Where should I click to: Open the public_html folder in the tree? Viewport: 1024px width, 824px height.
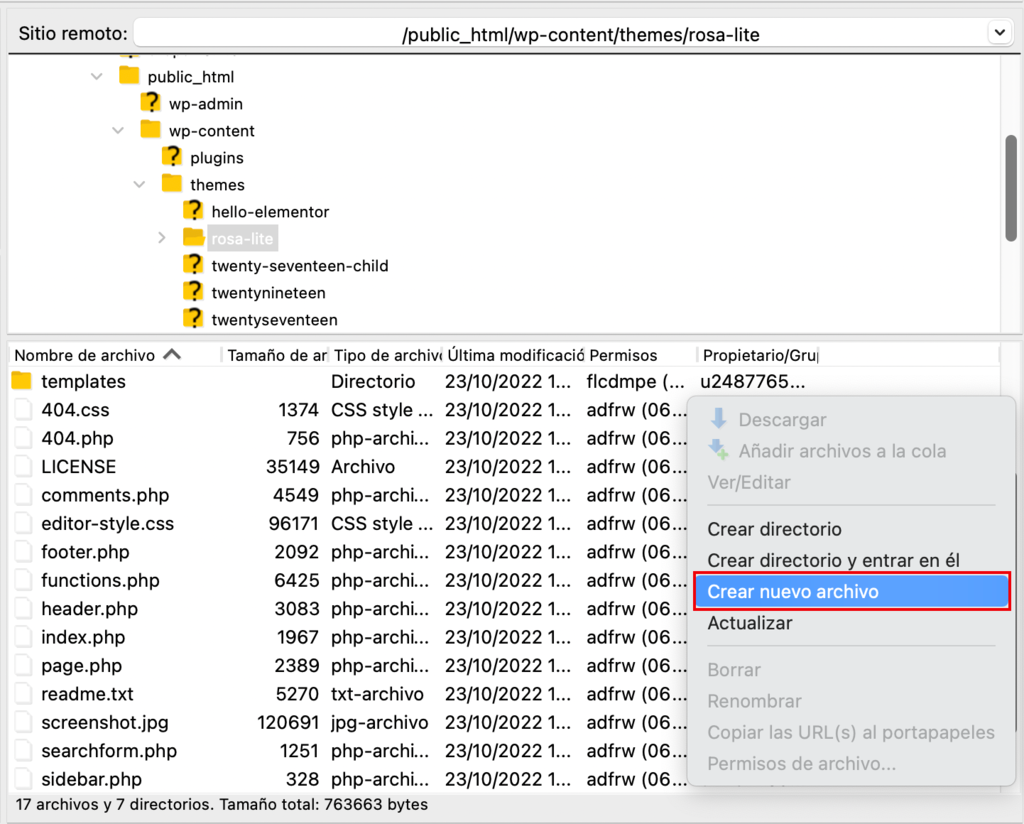(x=128, y=76)
